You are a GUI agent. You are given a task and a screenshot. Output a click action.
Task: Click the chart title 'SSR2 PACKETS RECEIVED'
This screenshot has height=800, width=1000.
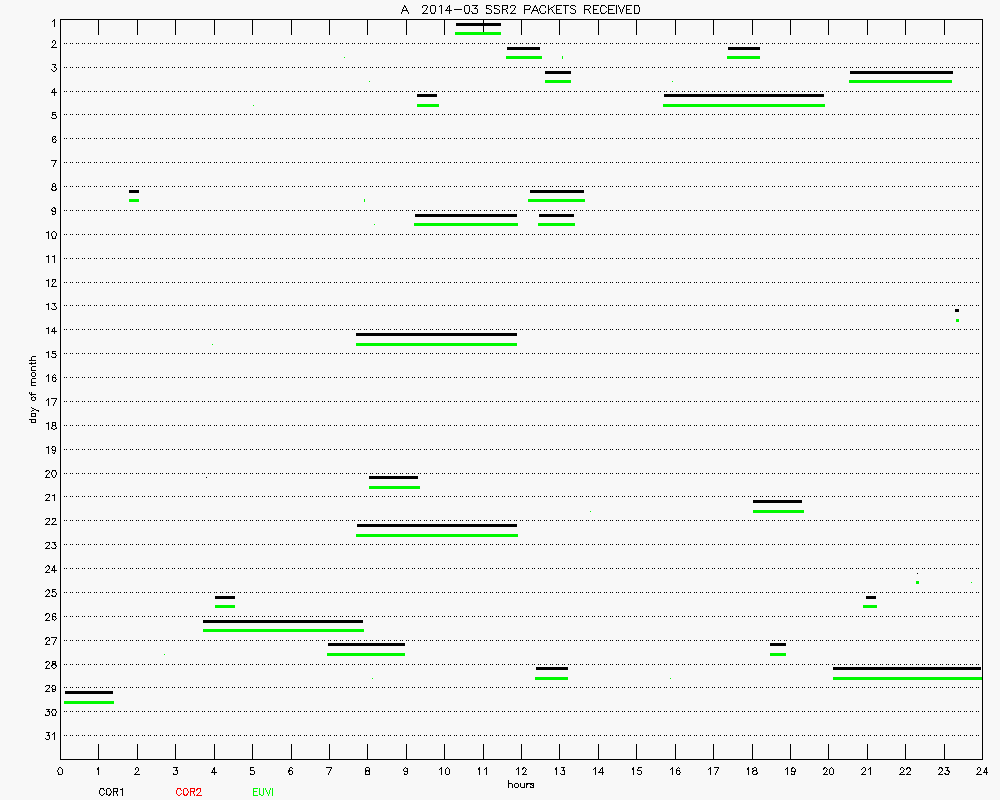[520, 9]
